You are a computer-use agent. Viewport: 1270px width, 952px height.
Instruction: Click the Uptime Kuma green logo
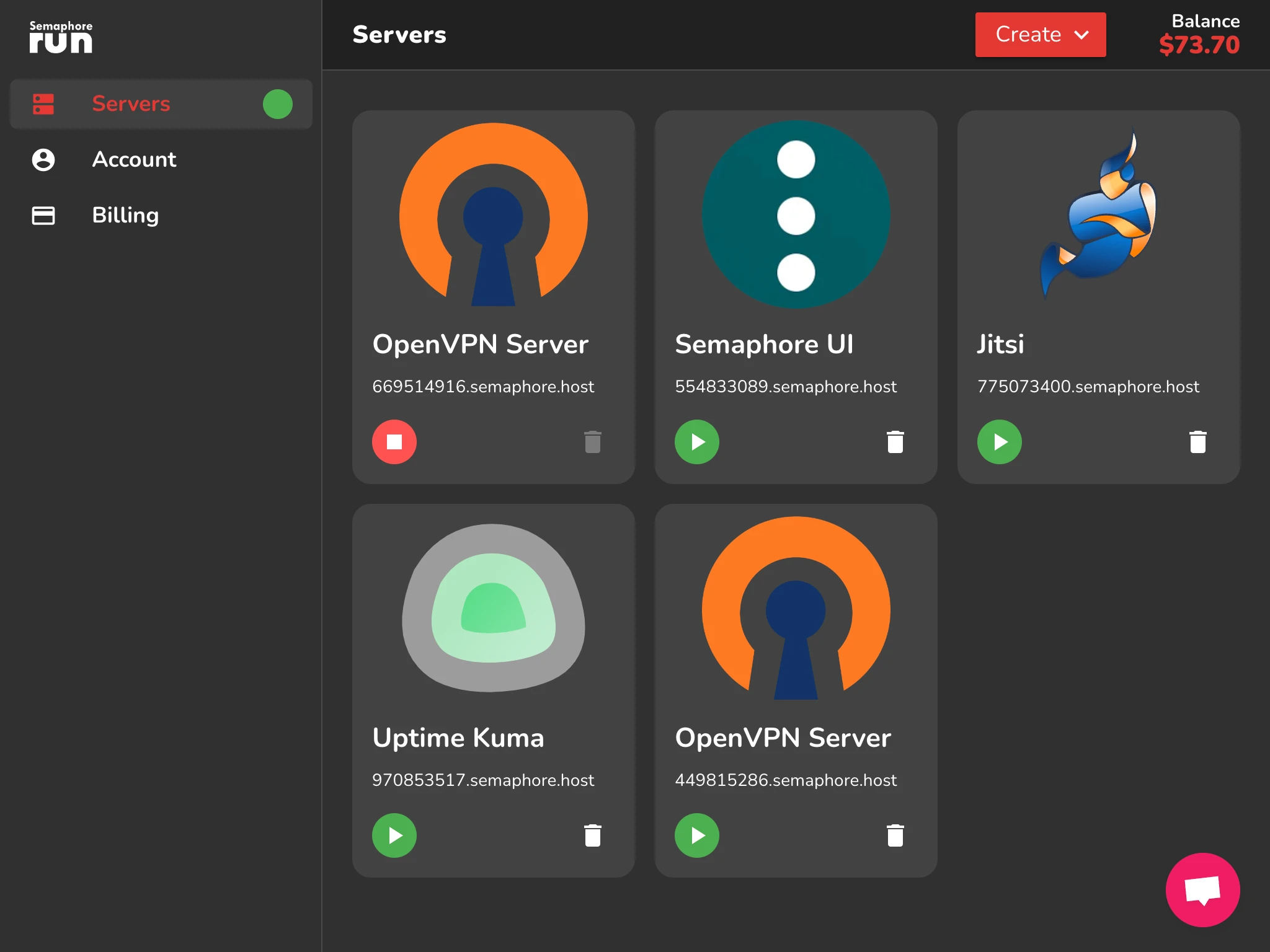[494, 608]
